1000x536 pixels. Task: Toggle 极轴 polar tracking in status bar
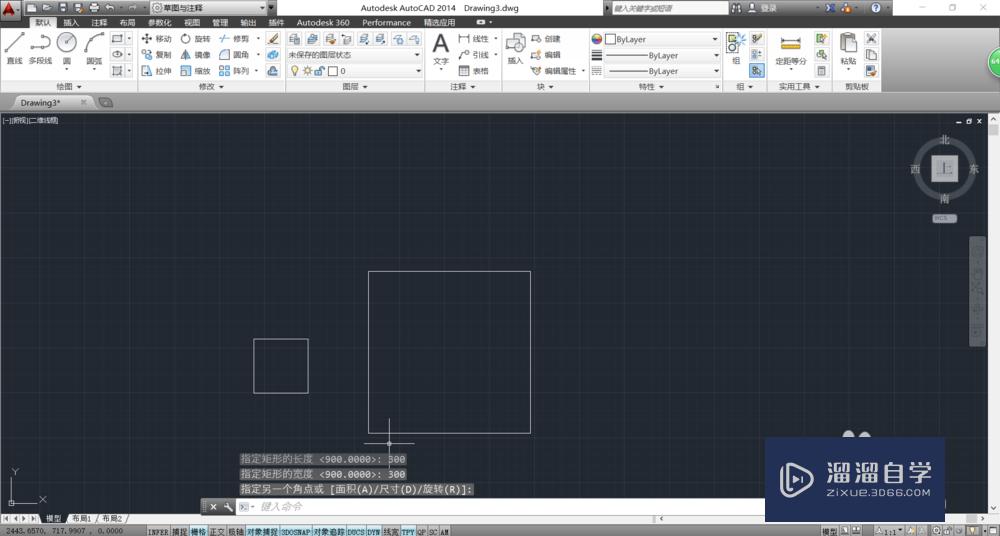coord(236,532)
